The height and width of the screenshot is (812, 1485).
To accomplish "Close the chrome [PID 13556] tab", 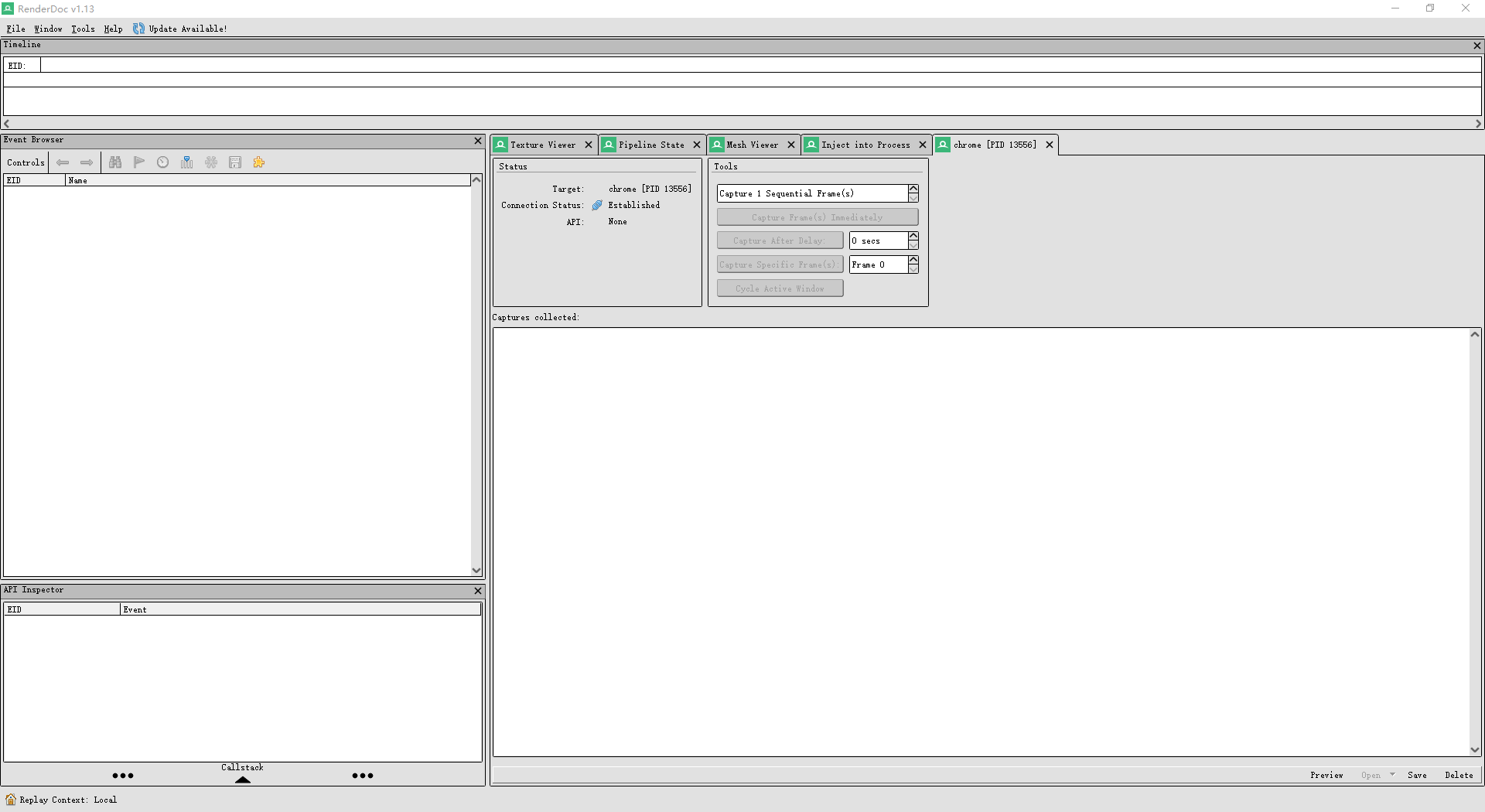I will pos(1050,145).
